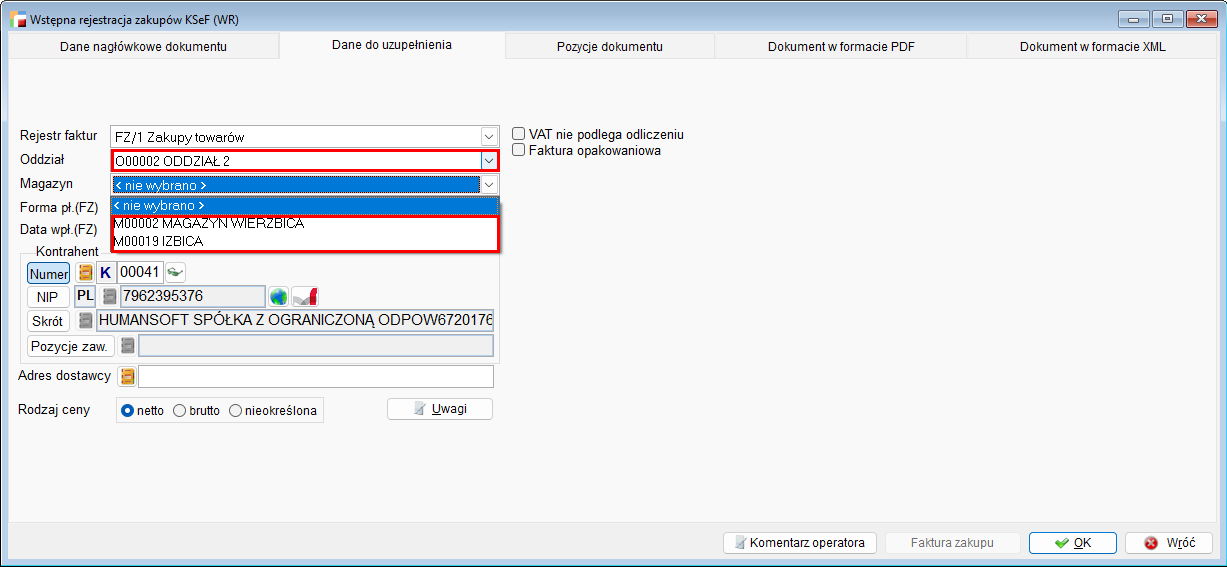Enable 'VAT nie podlega odliczeniu' checkbox
The width and height of the screenshot is (1227, 567).
coord(519,134)
